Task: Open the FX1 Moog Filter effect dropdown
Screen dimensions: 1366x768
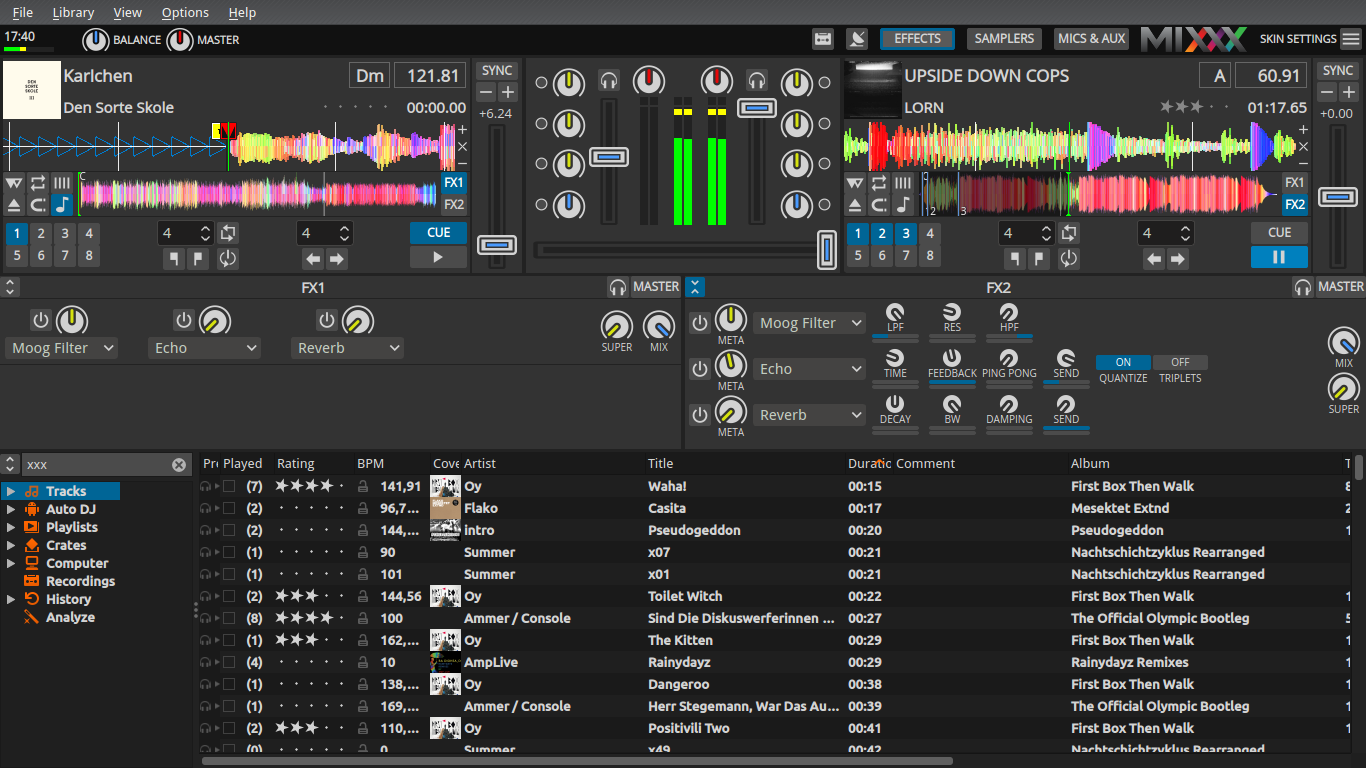Action: pos(62,348)
